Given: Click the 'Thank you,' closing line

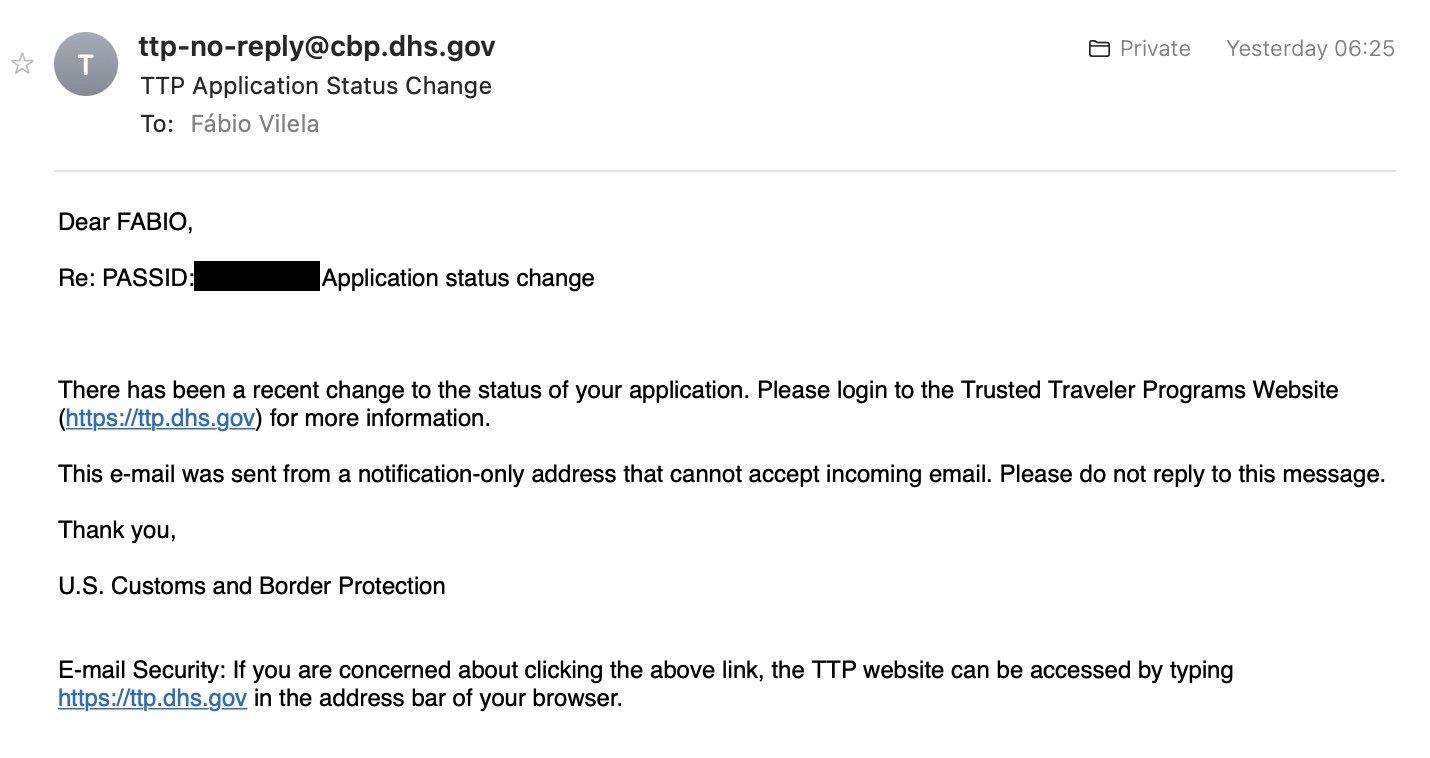Looking at the screenshot, I should tap(118, 530).
